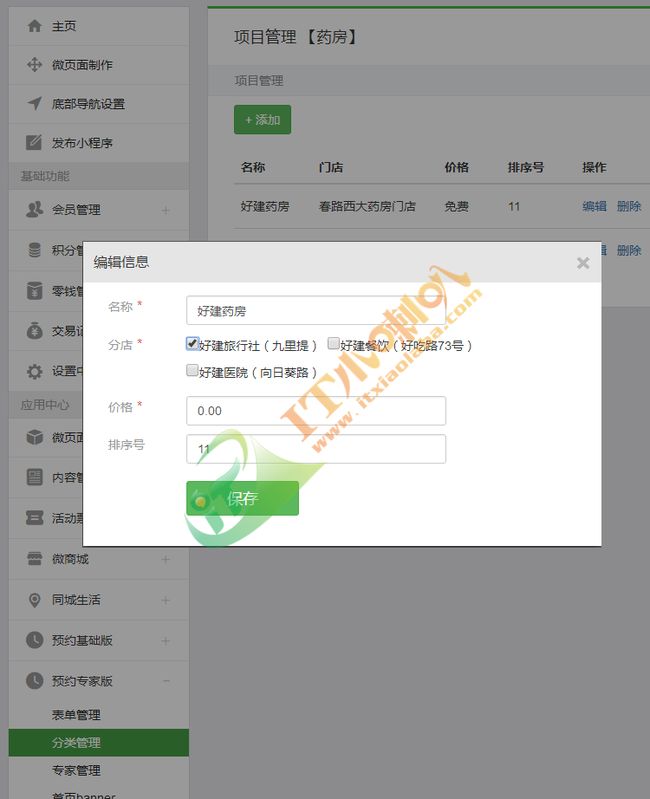Screen dimensions: 650x799
Task: Click the 名称 input field with 好建药房
Action: 316,310
